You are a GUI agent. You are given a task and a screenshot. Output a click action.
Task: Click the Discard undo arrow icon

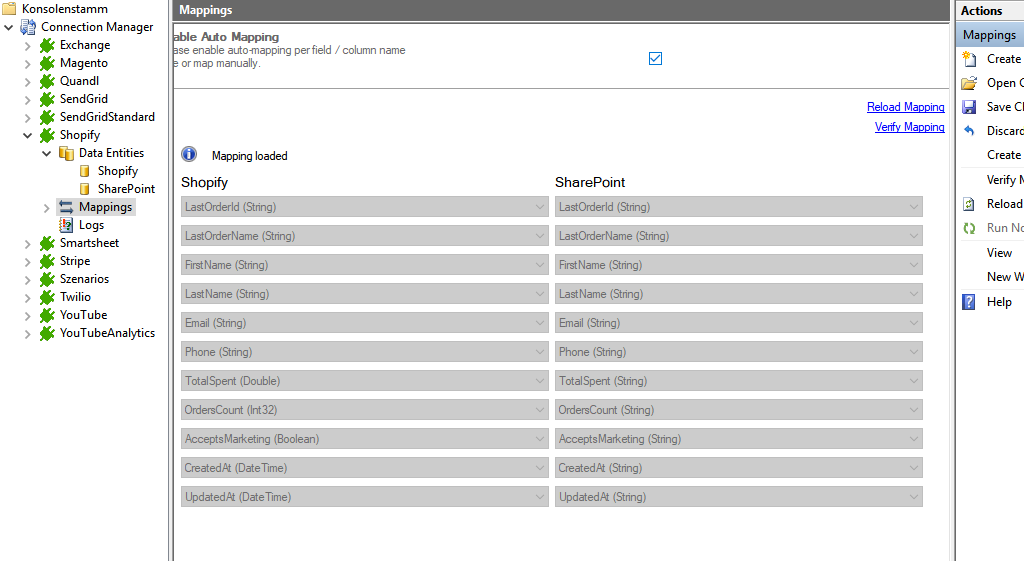pyautogui.click(x=968, y=131)
